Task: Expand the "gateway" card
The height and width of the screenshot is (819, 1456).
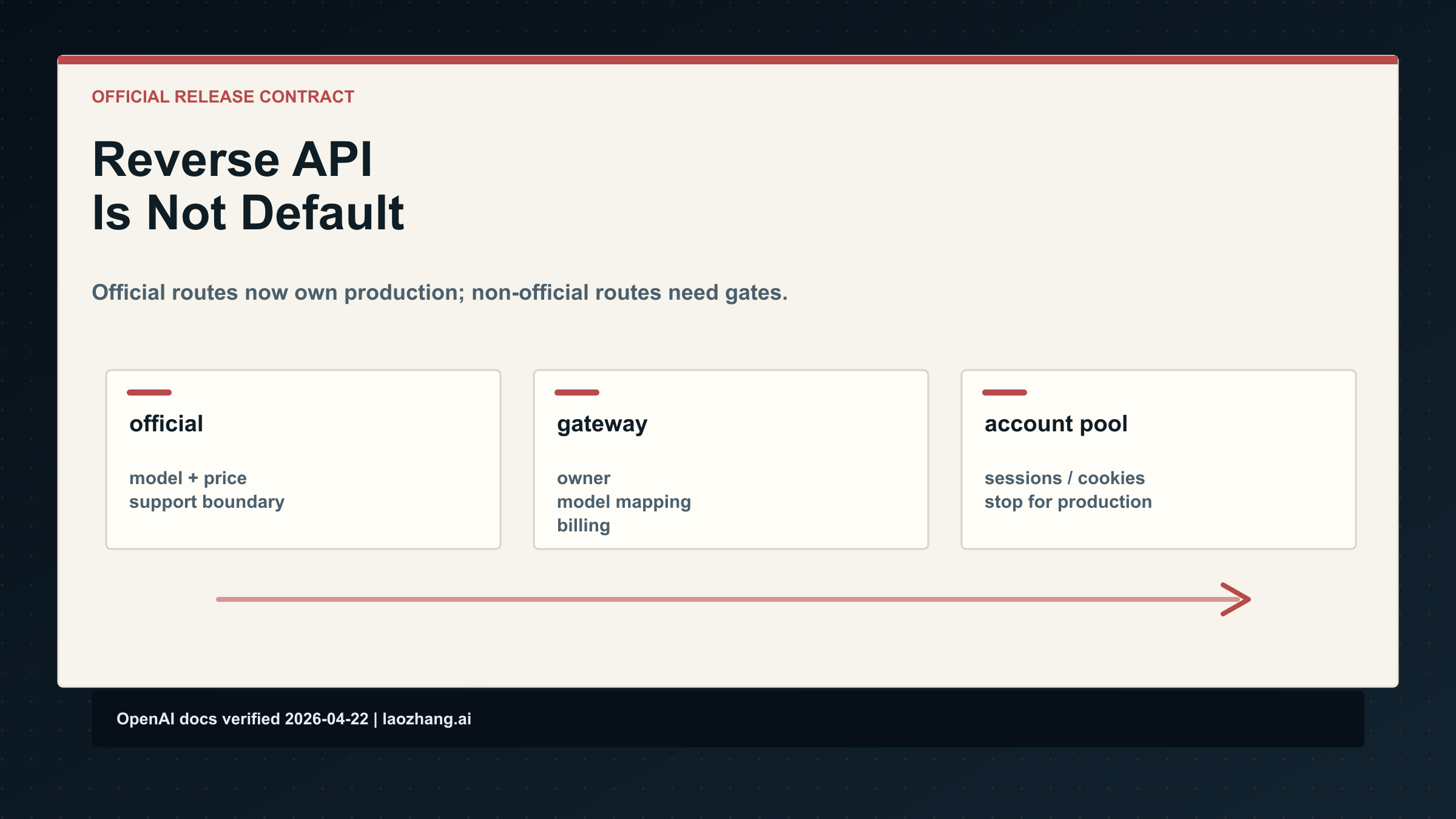Action: pyautogui.click(x=730, y=459)
